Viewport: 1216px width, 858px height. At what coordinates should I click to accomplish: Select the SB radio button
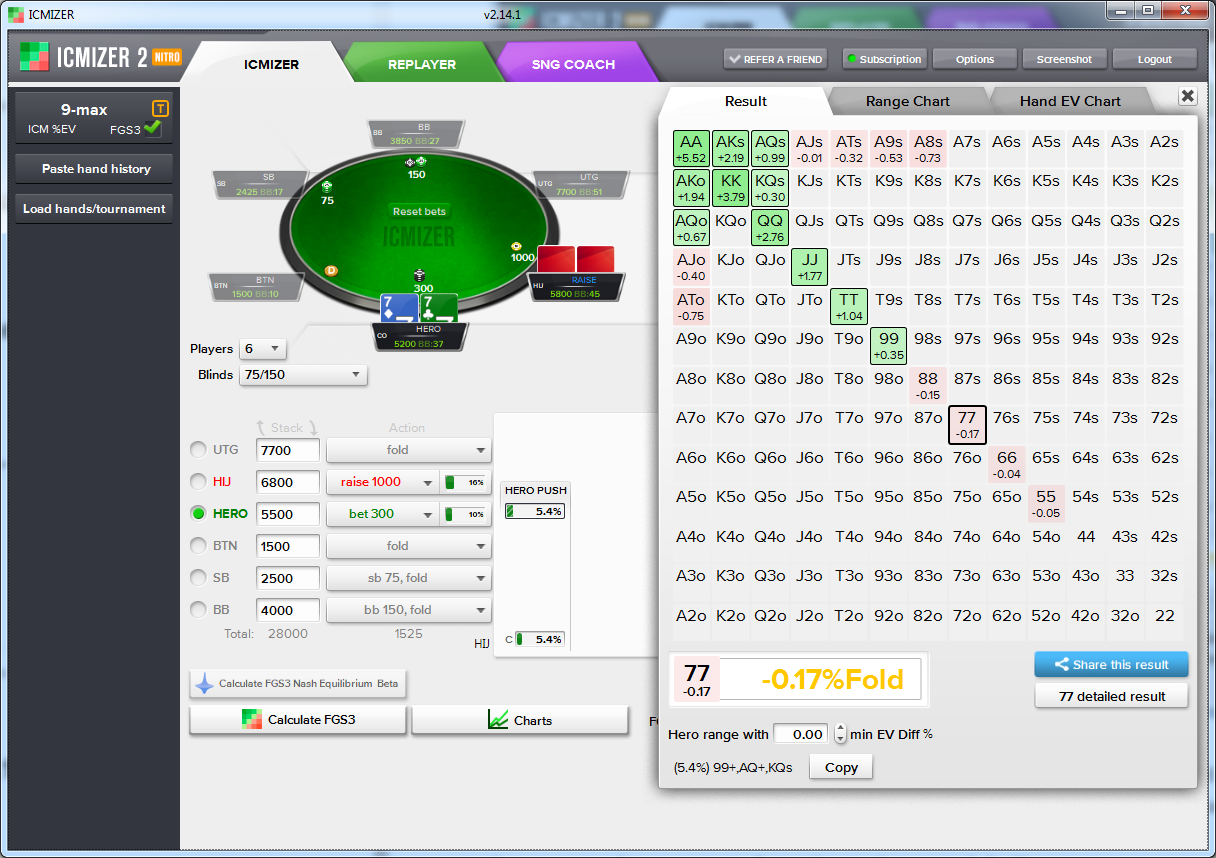[x=198, y=578]
